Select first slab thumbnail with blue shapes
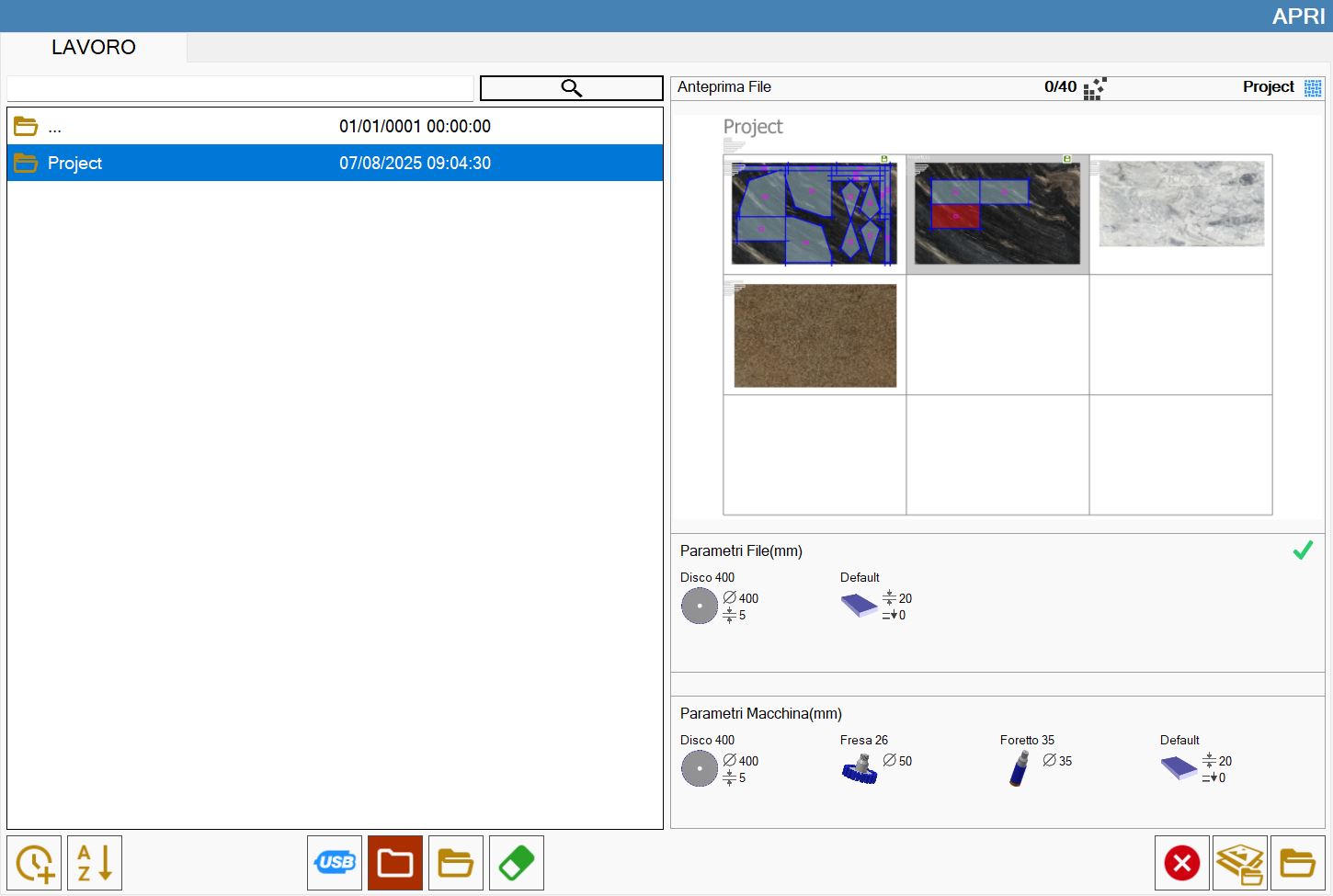This screenshot has width=1333, height=896. coord(815,214)
